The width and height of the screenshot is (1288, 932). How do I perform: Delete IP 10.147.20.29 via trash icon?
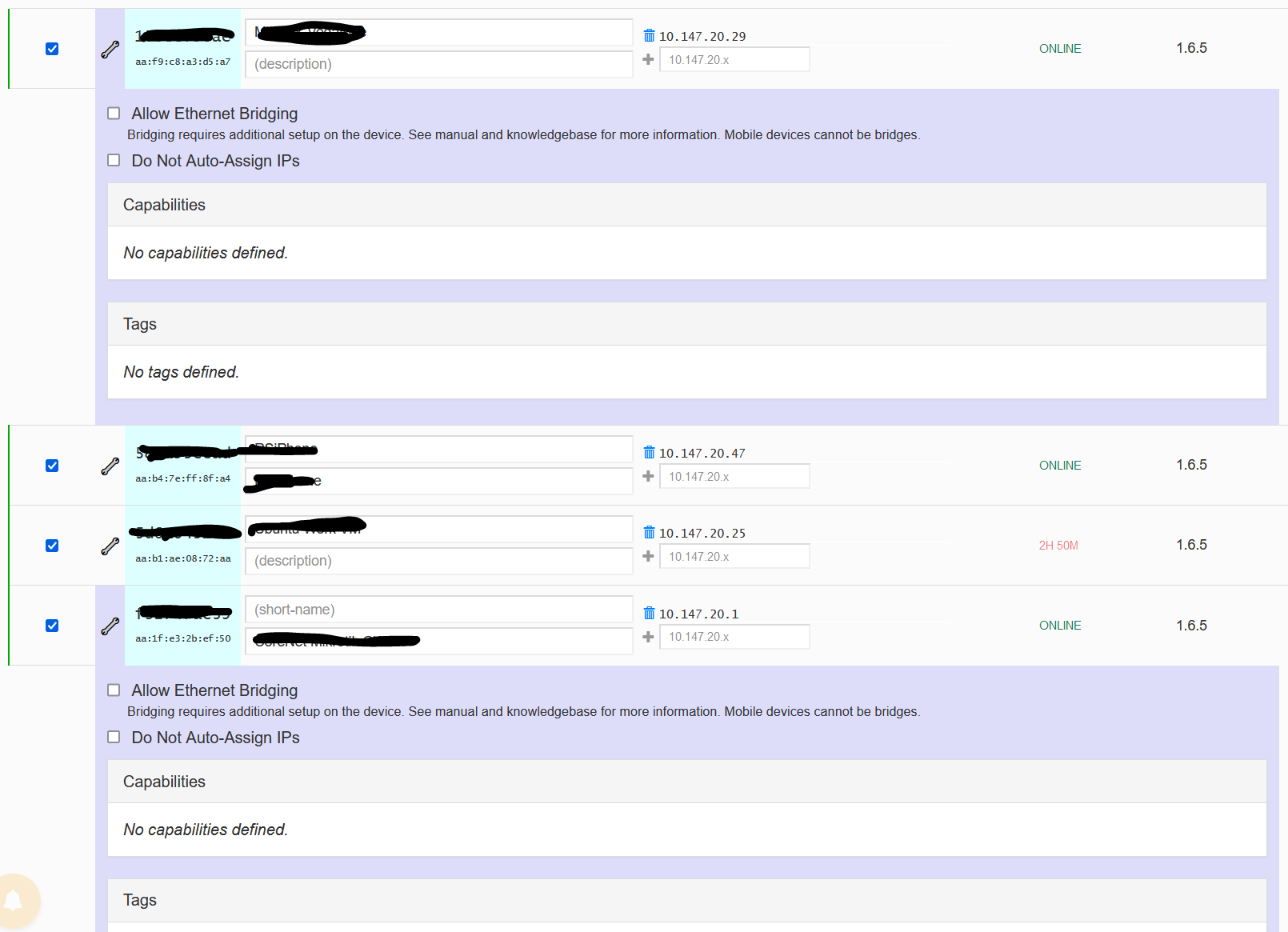[x=648, y=35]
